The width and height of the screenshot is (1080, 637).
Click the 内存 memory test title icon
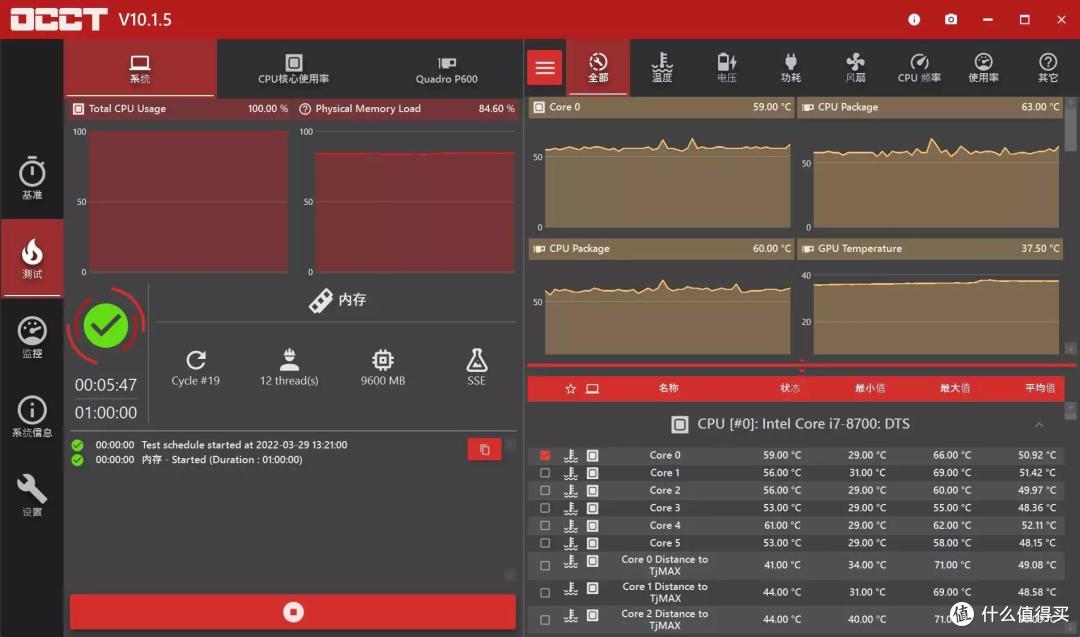coord(321,300)
